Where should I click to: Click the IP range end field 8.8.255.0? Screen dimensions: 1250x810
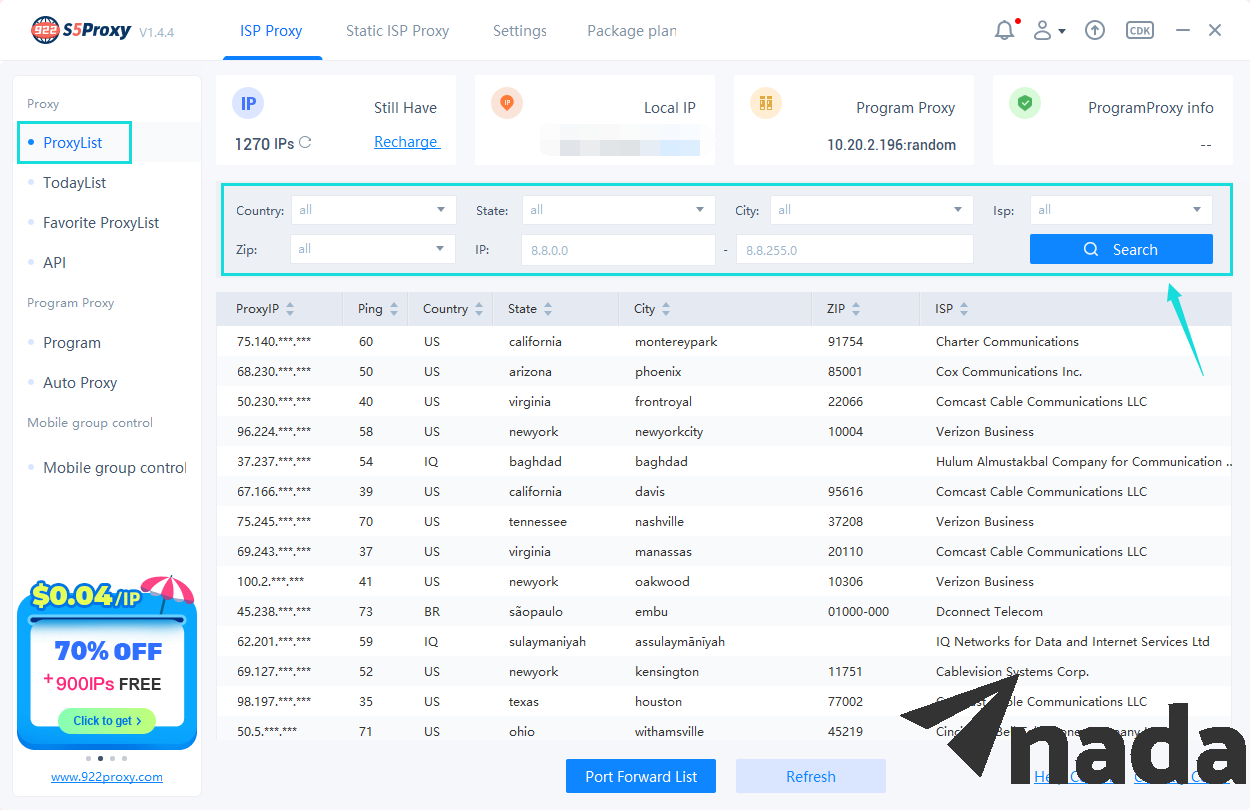[x=855, y=250]
